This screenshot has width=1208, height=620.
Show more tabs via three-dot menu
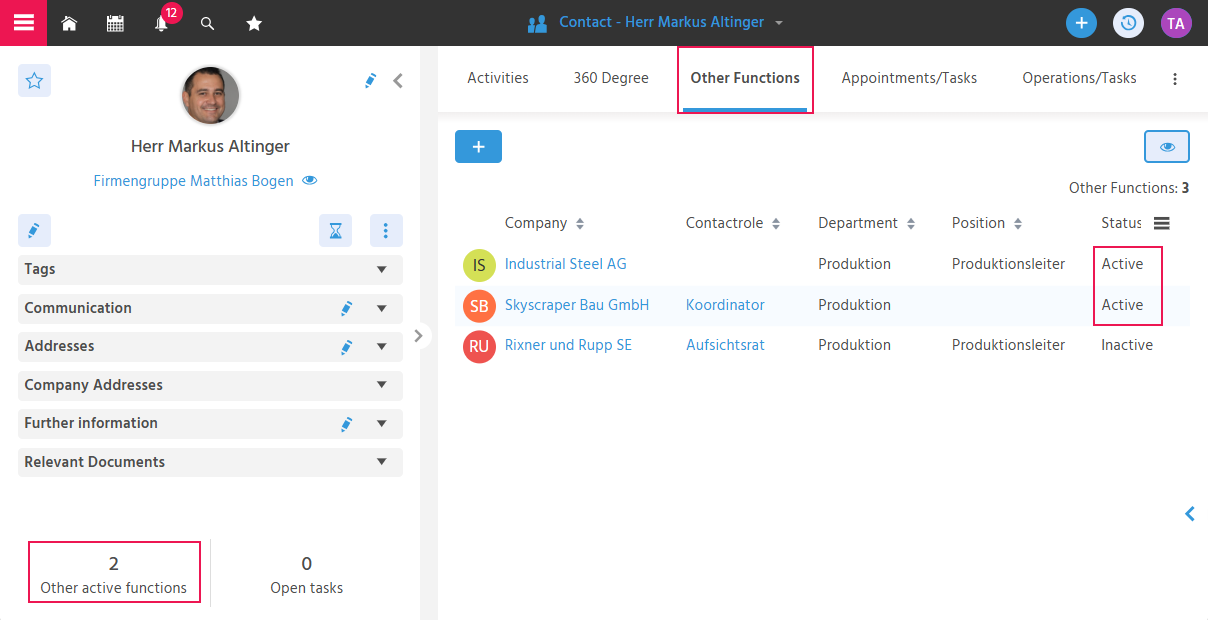pos(1175,79)
